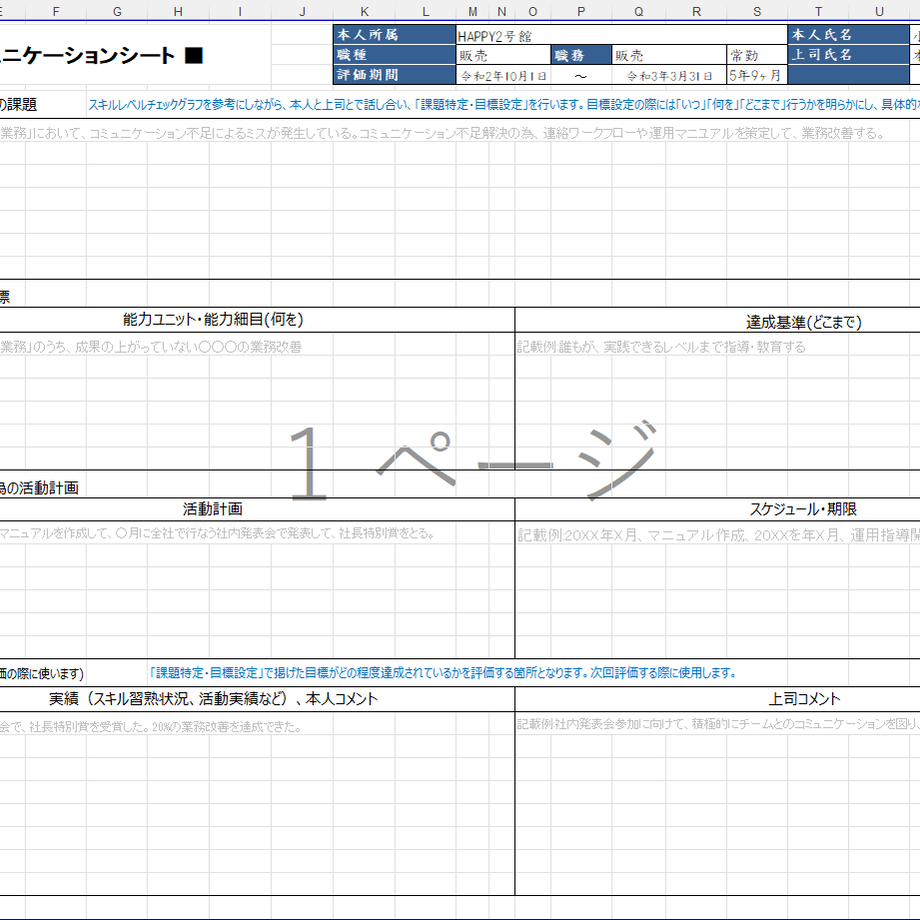The image size is (920, 920).
Task: Click the 20XX年X月、マニュアル作成 example cell
Action: pyautogui.click(x=718, y=535)
